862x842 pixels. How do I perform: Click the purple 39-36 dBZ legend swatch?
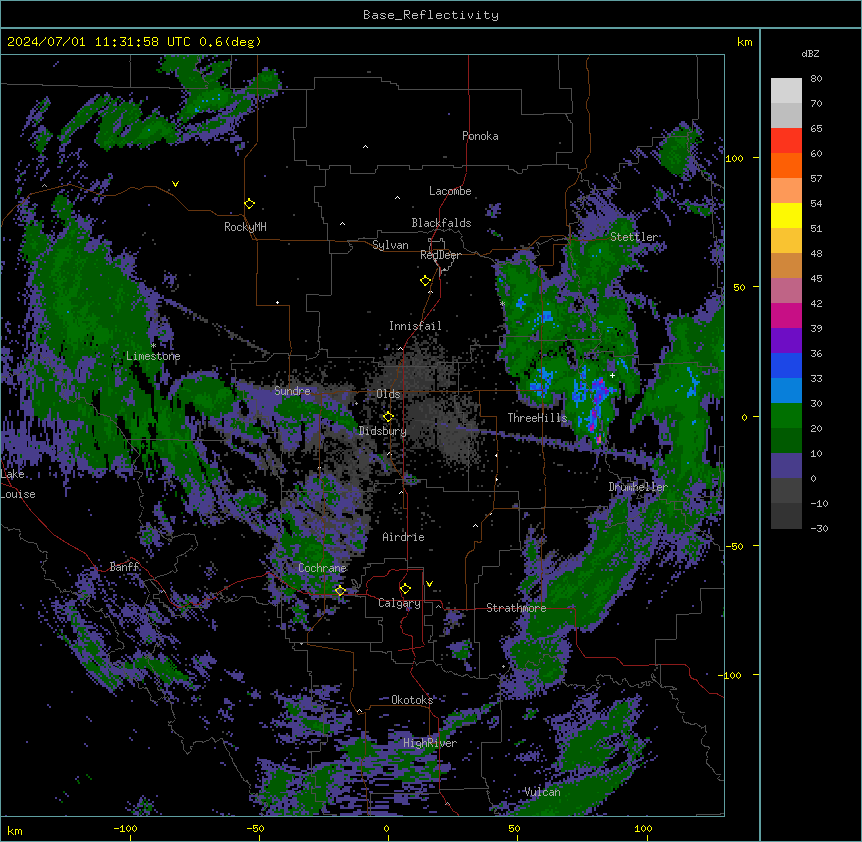(x=786, y=341)
